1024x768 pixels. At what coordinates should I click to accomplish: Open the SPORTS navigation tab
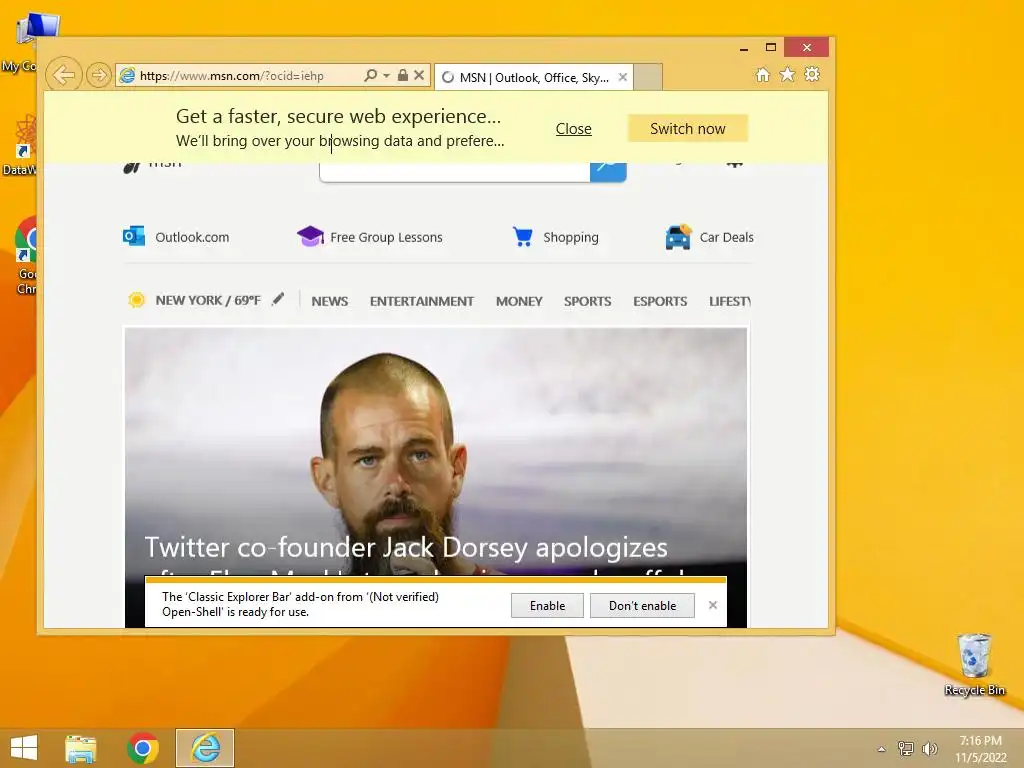pos(588,301)
